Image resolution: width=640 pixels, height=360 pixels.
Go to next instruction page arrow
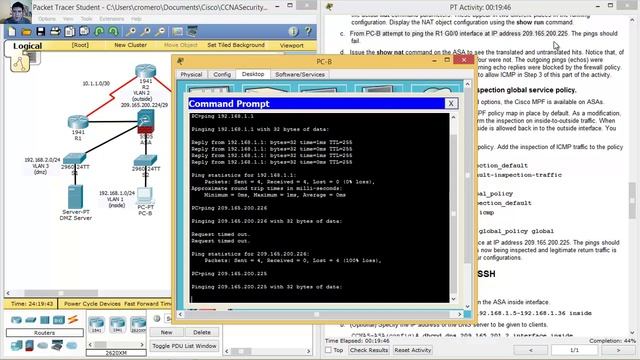tap(618, 350)
